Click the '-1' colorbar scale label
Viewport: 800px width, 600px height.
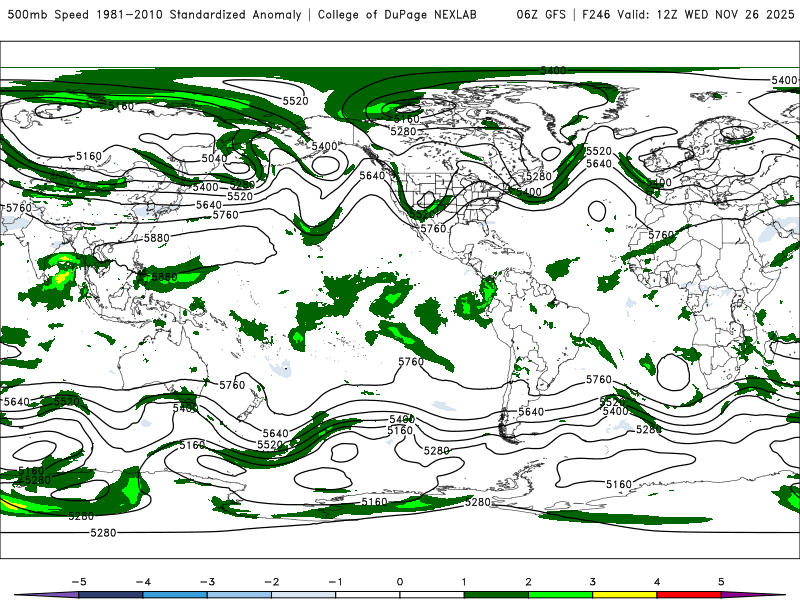pos(335,582)
